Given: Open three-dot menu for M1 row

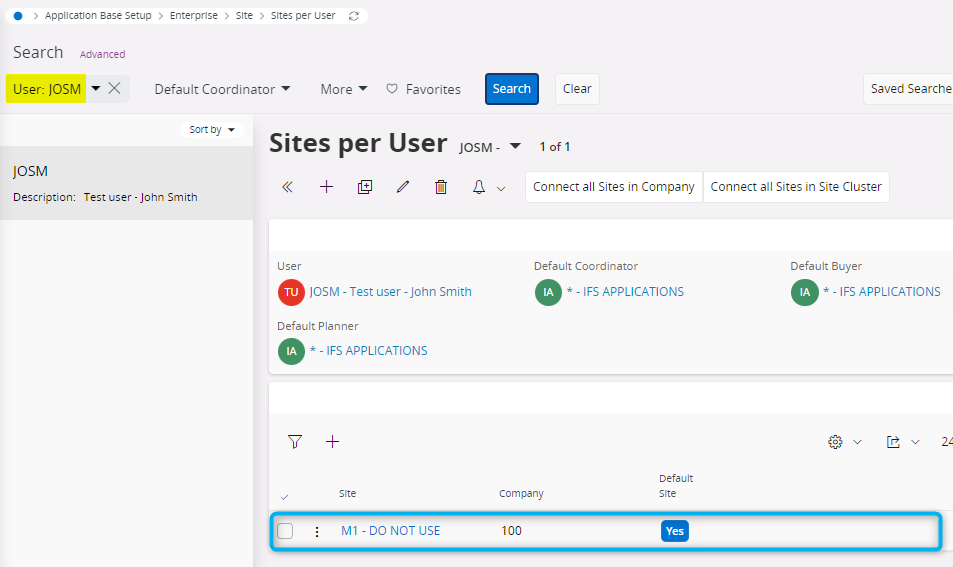Looking at the screenshot, I should pos(317,532).
